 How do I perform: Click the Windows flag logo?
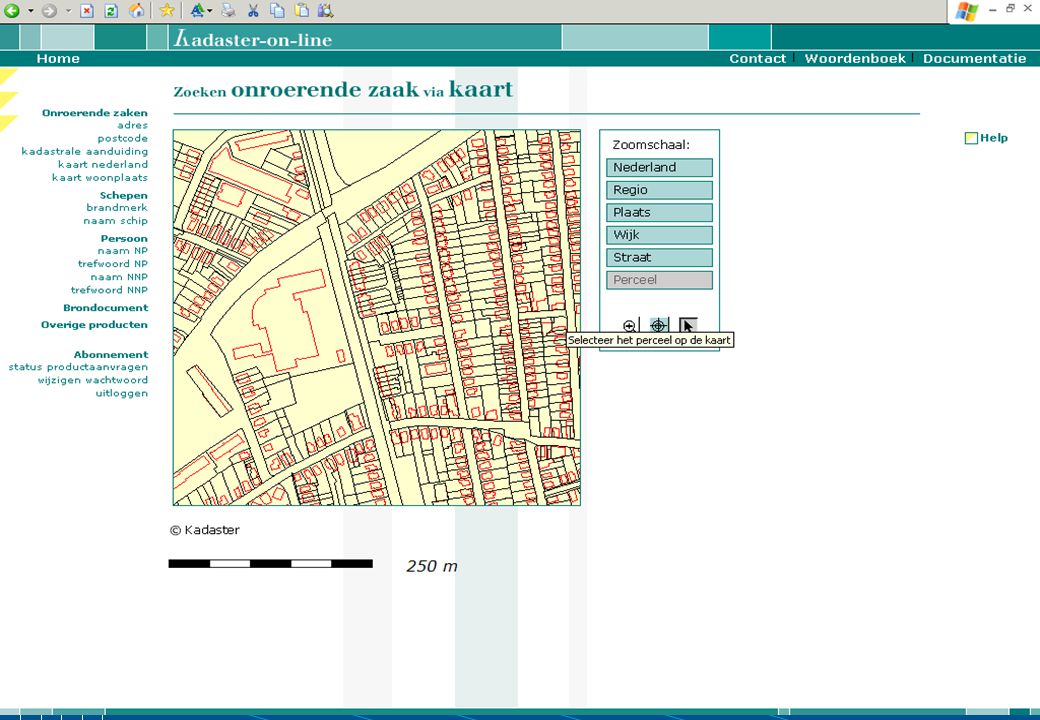pos(966,11)
